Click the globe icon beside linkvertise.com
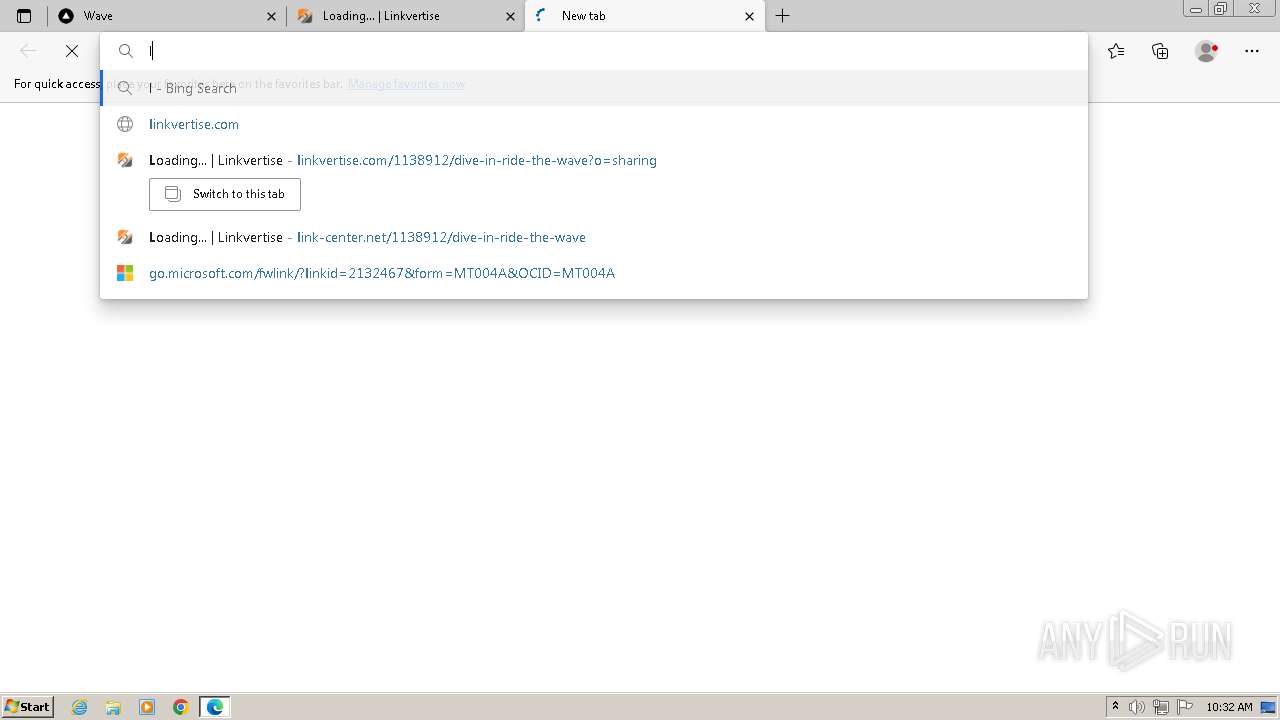The height and width of the screenshot is (720, 1280). pos(125,124)
